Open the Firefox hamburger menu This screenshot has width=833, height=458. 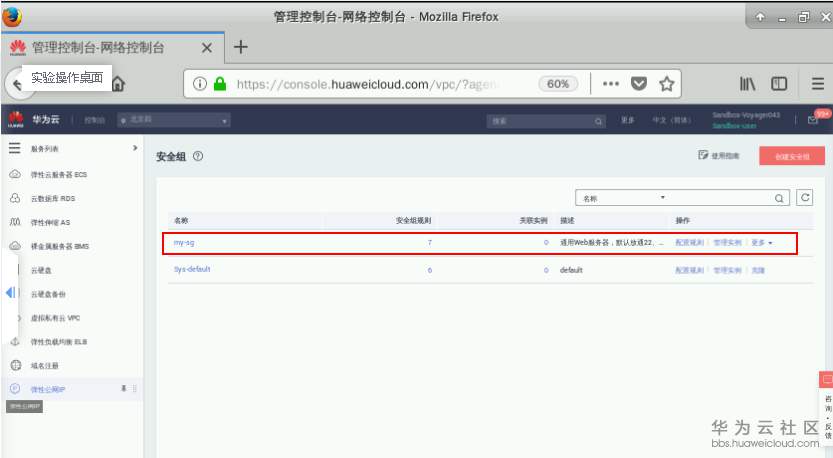tap(818, 83)
